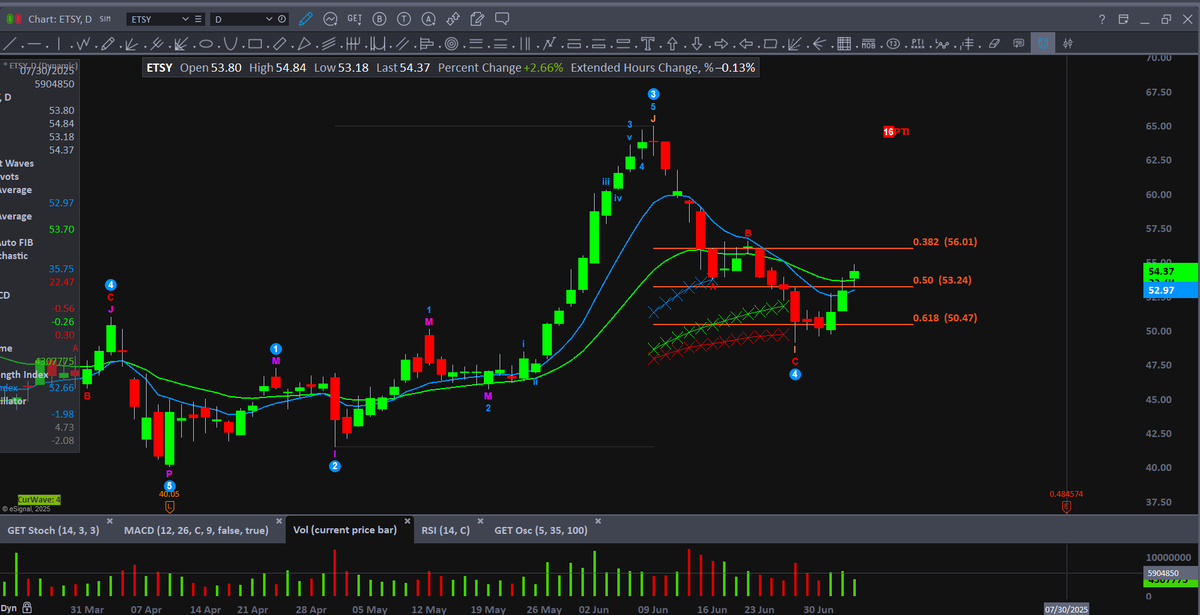Screen dimensions: 1200x615
Task: Switch to the RSI (14, C) tab
Action: click(446, 530)
